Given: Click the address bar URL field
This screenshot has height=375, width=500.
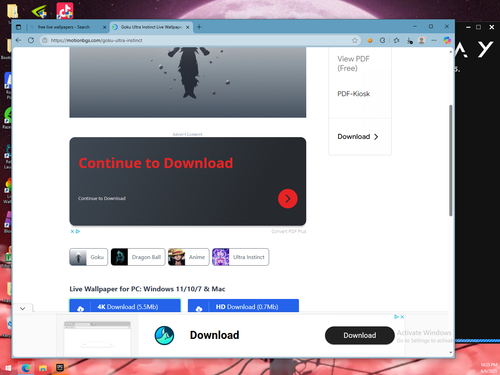Looking at the screenshot, I should [200, 40].
